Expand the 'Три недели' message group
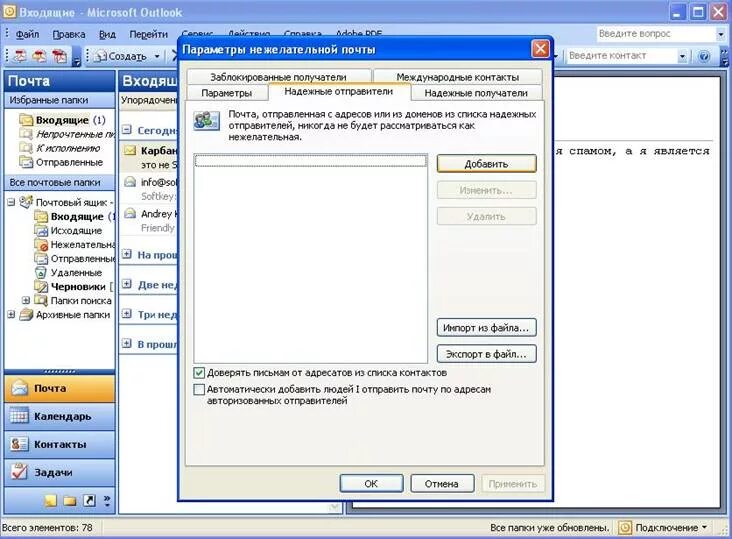The image size is (732, 539). pos(127,314)
